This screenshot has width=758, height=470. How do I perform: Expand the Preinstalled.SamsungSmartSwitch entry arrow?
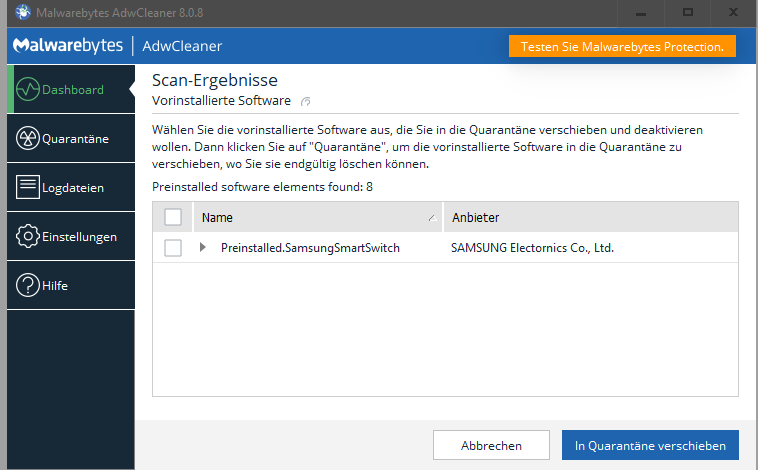203,248
